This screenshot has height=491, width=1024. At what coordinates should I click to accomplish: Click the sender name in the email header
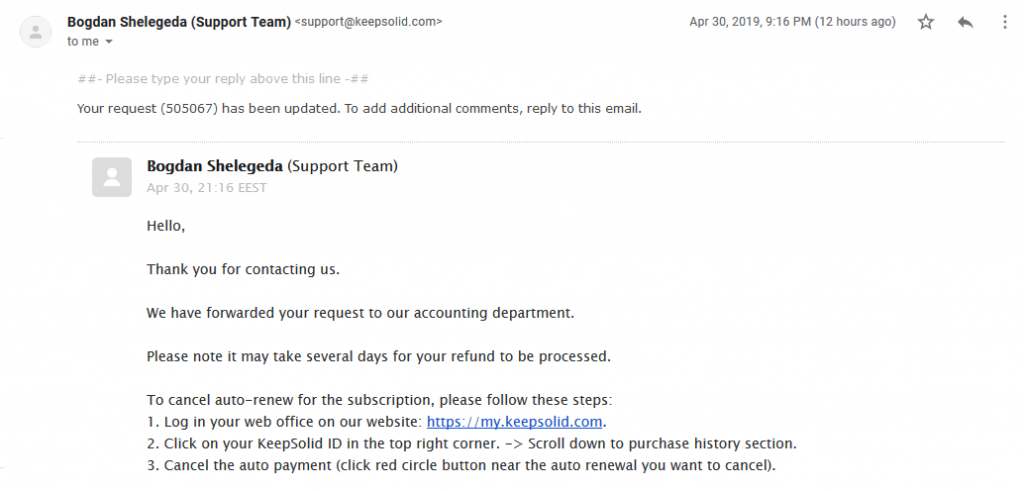[x=179, y=22]
